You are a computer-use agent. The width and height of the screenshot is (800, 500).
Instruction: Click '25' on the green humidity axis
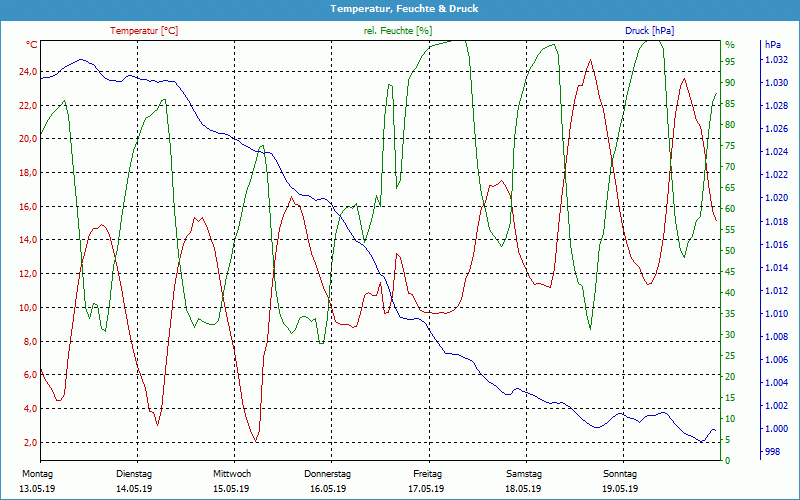click(x=730, y=356)
